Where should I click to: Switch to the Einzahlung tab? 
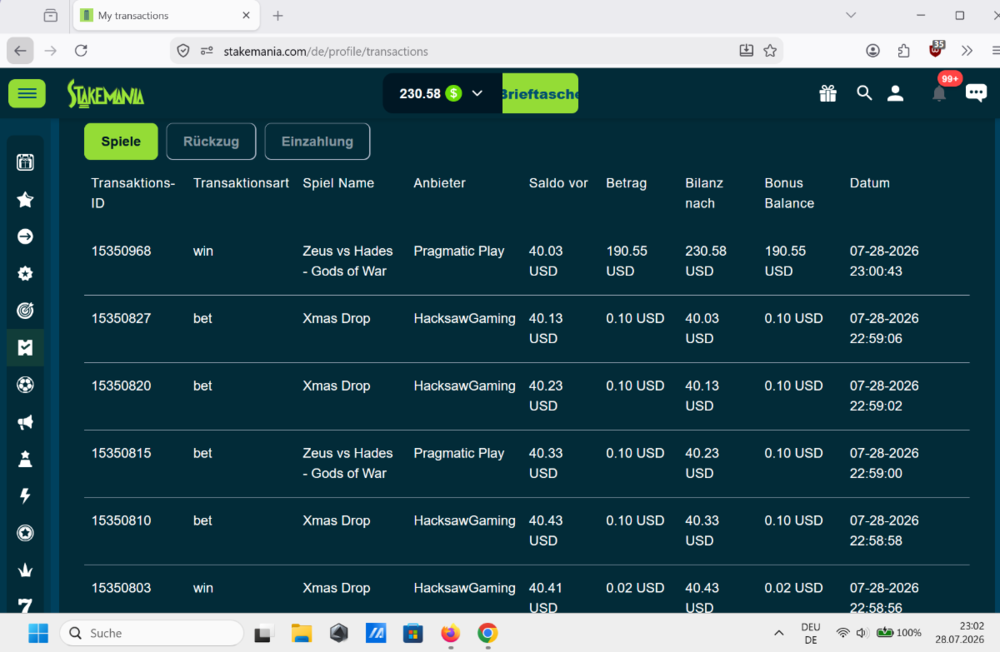(318, 142)
